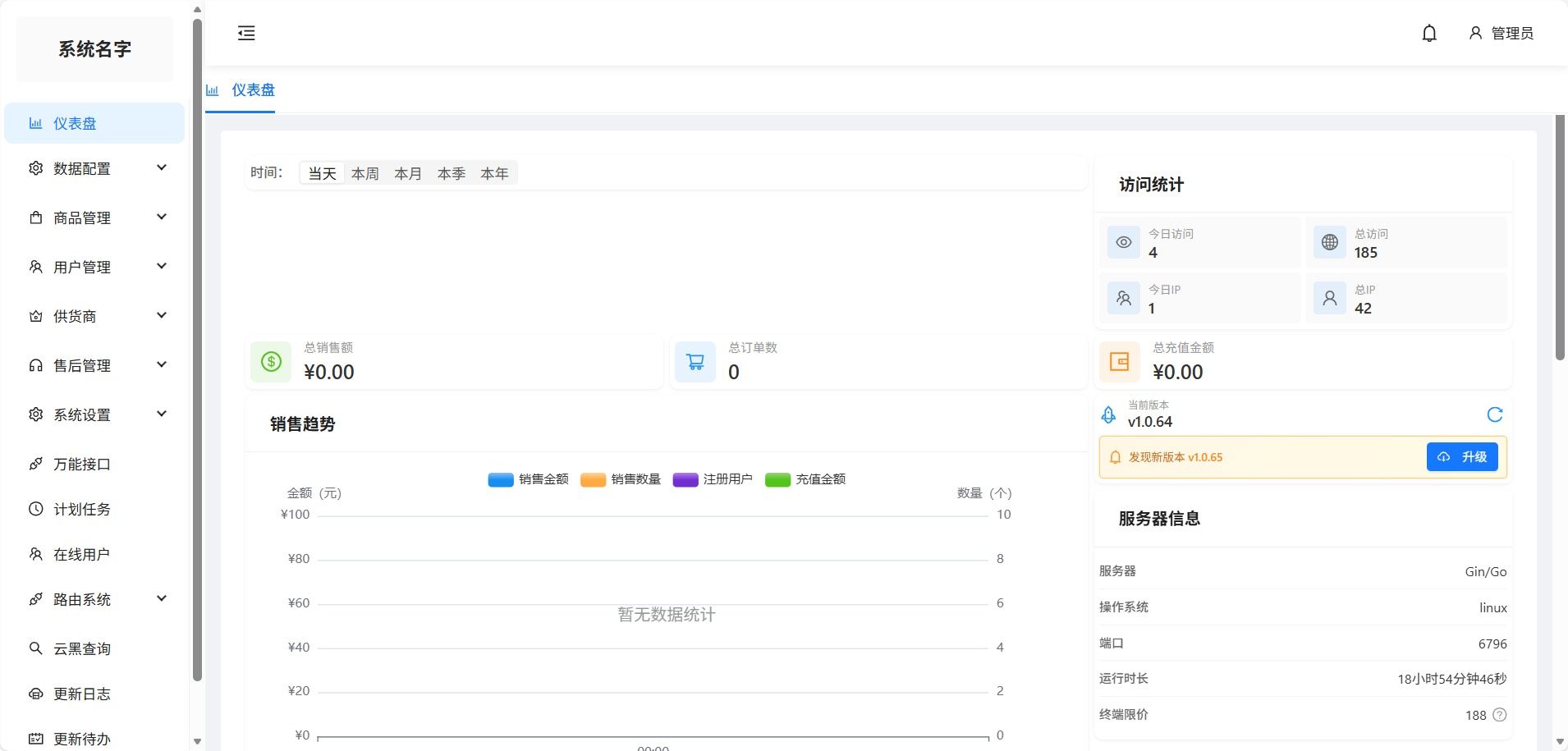Click the refresh icon beside version v1.0.64
The image size is (1568, 751).
pos(1494,414)
